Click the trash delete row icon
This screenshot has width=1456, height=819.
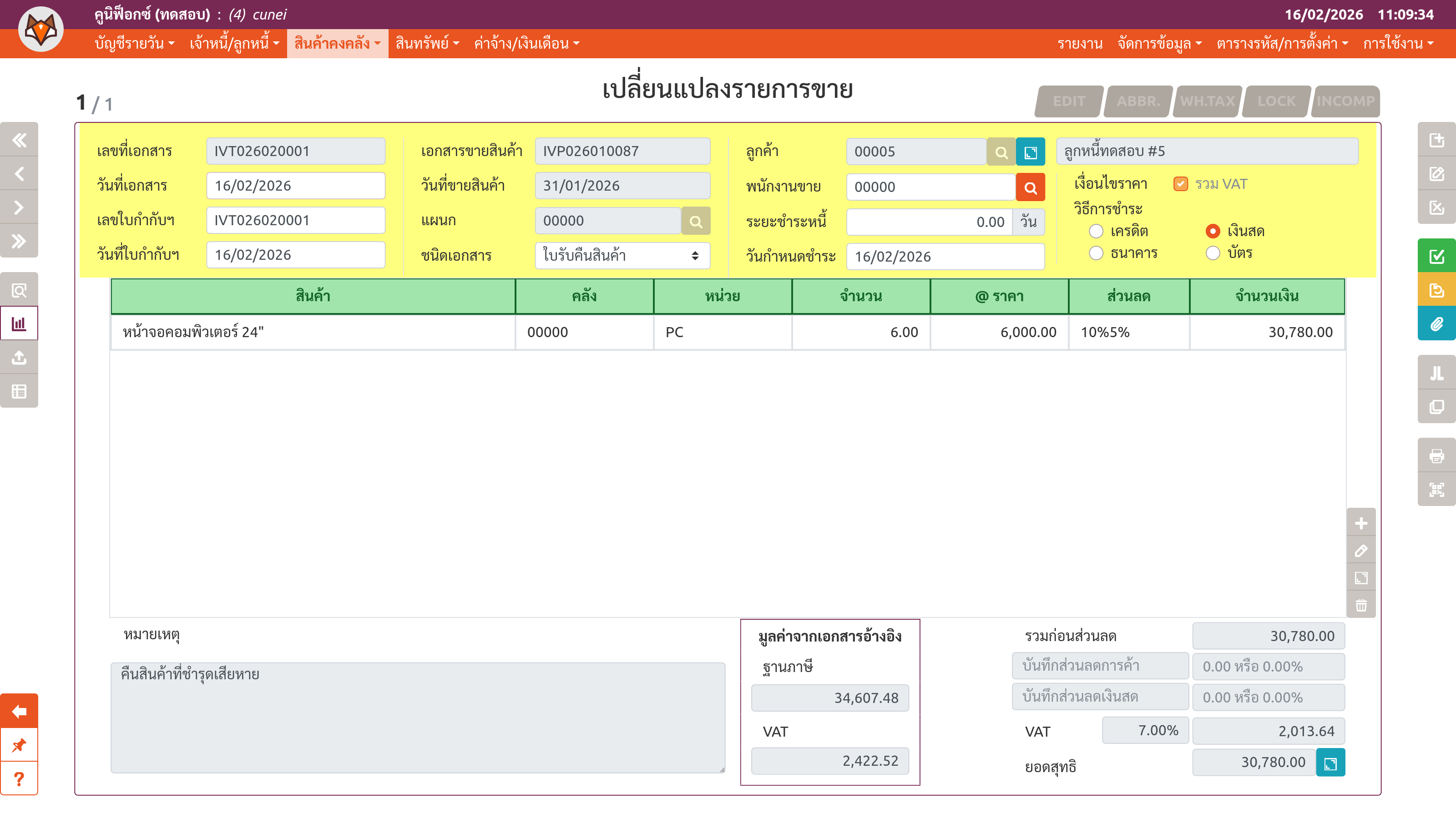click(1361, 605)
